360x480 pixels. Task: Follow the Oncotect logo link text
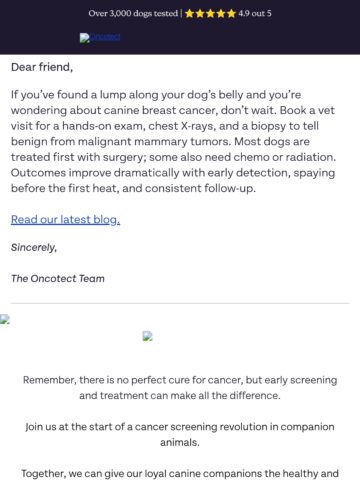[105, 37]
